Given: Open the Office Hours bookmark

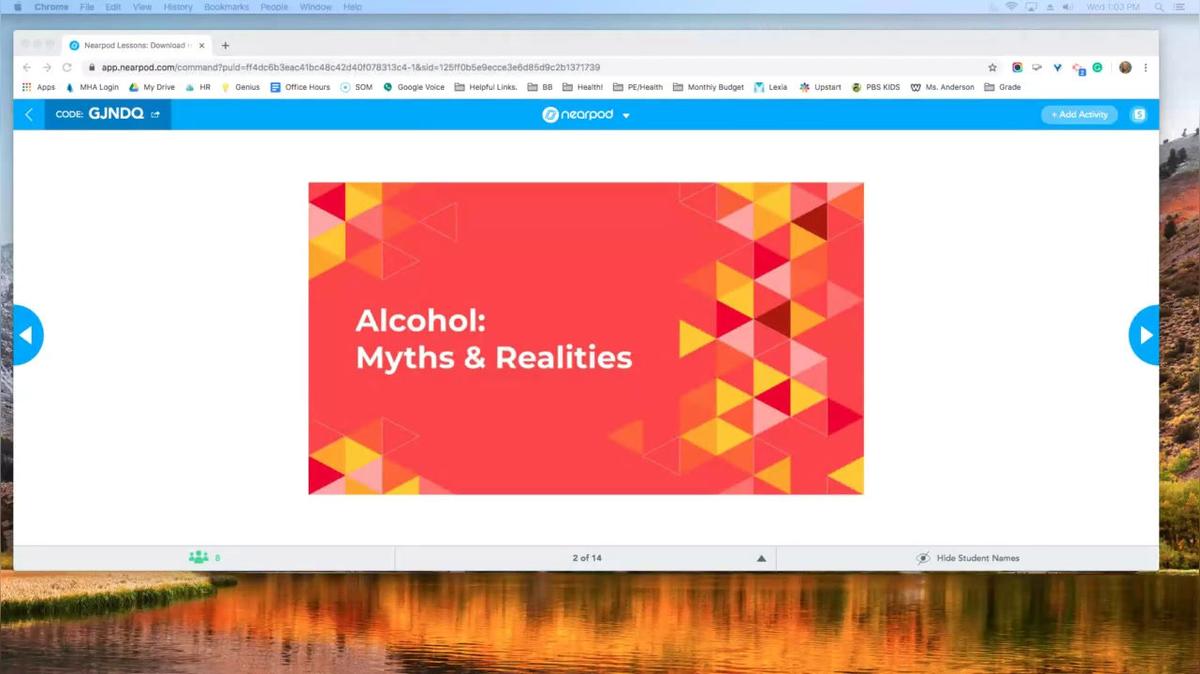Looking at the screenshot, I should pyautogui.click(x=300, y=88).
